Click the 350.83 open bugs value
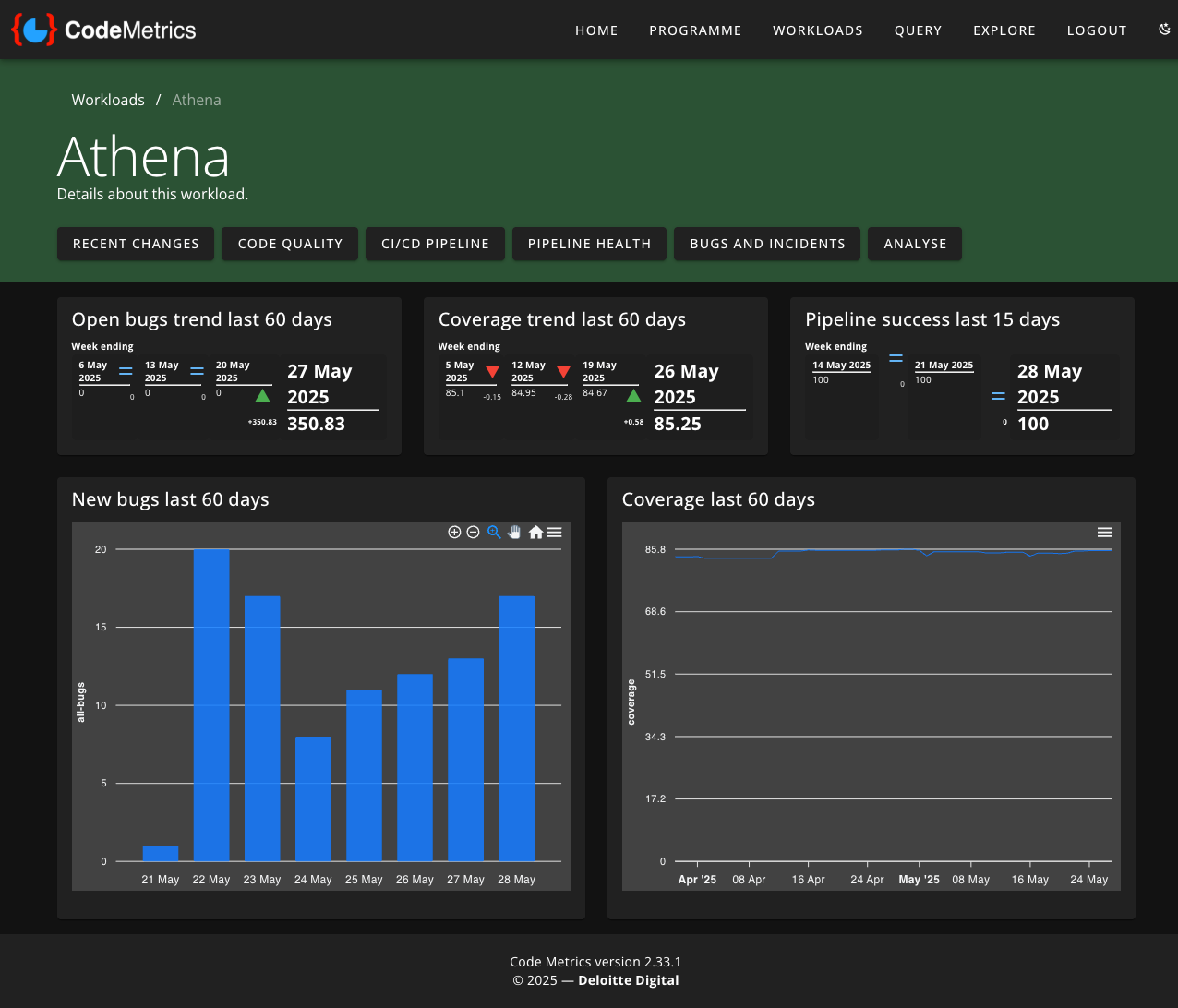Screen dimensions: 1178x1008 click(316, 424)
